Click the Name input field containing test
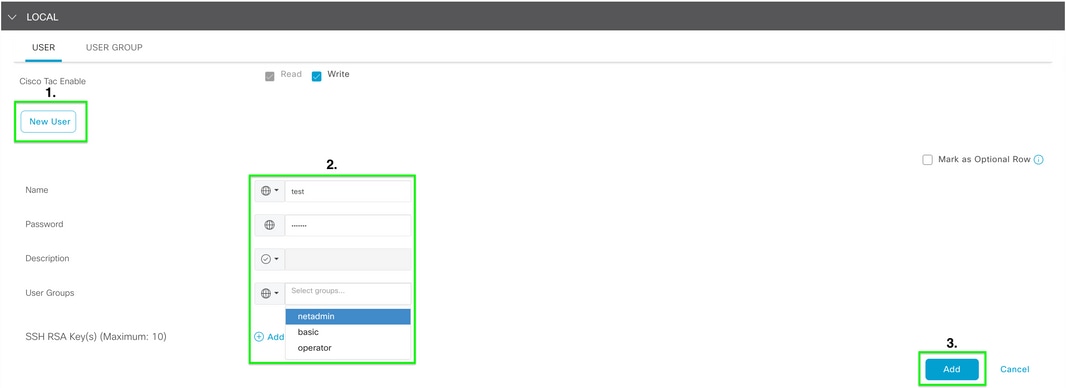This screenshot has width=1066, height=388. click(x=348, y=191)
